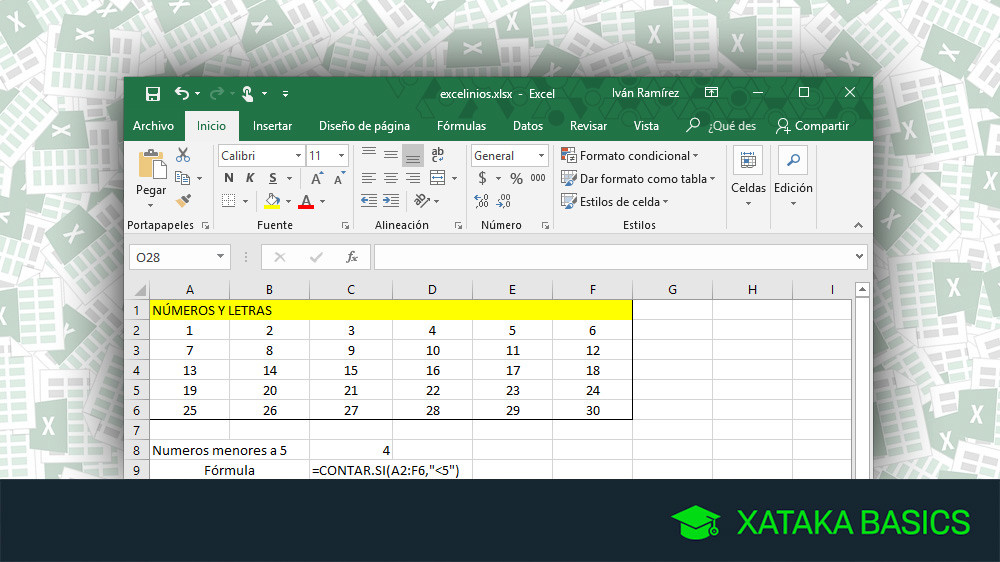Expand the General number format dropdown
Image resolution: width=1000 pixels, height=562 pixels.
542,156
